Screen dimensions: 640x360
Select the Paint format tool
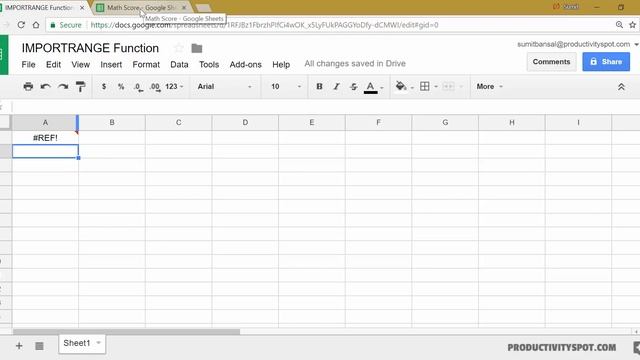80,87
